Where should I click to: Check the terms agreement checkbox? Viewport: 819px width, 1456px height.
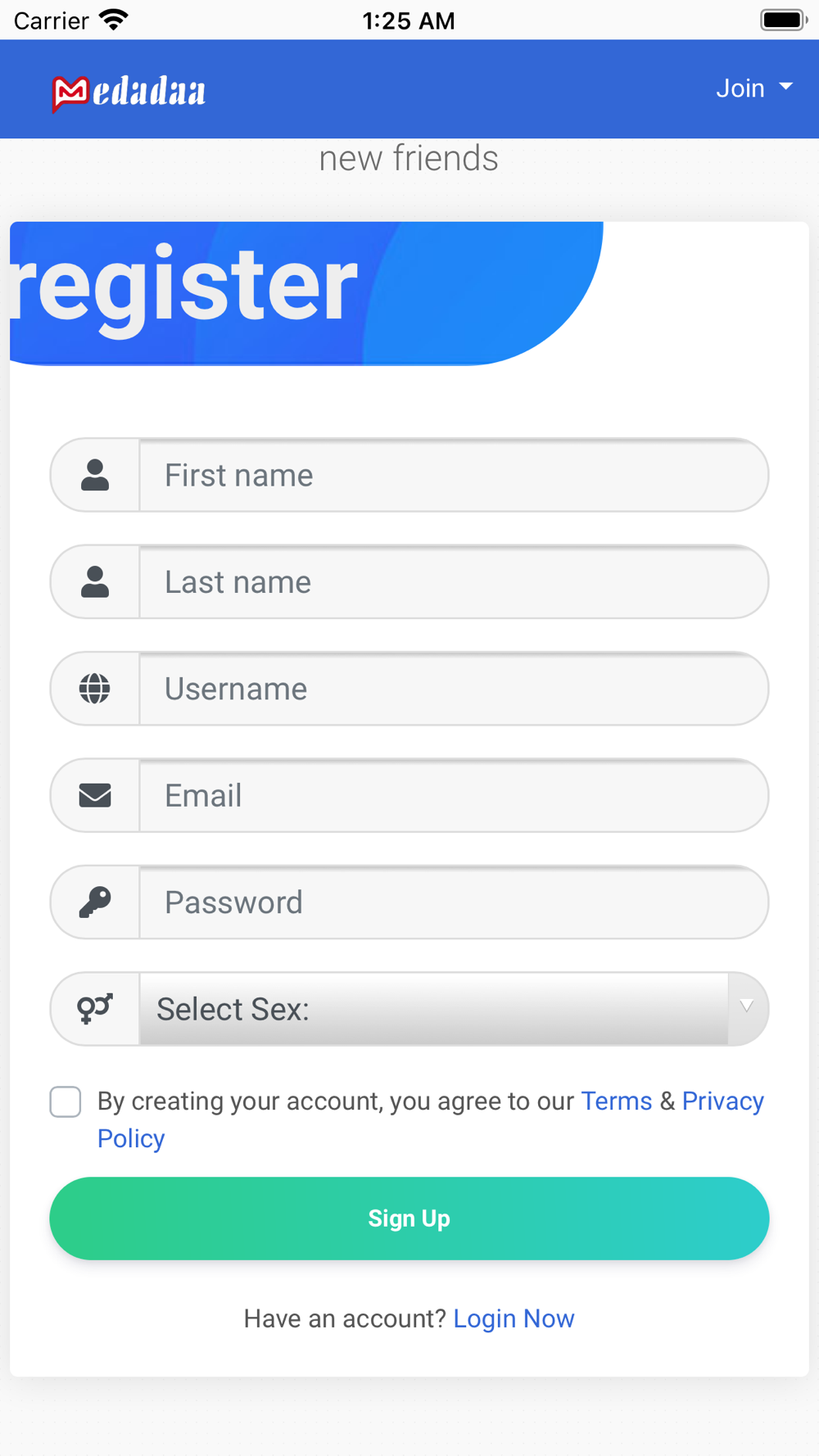coord(66,1101)
